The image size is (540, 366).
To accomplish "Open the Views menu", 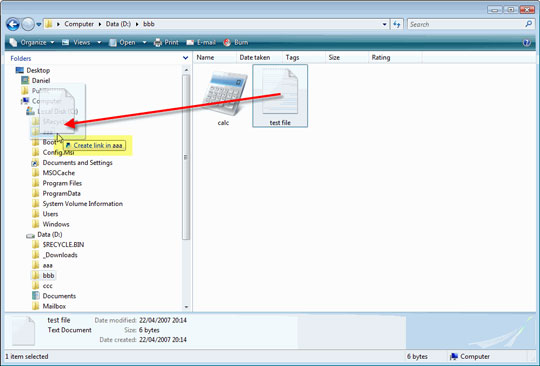I will point(76,42).
